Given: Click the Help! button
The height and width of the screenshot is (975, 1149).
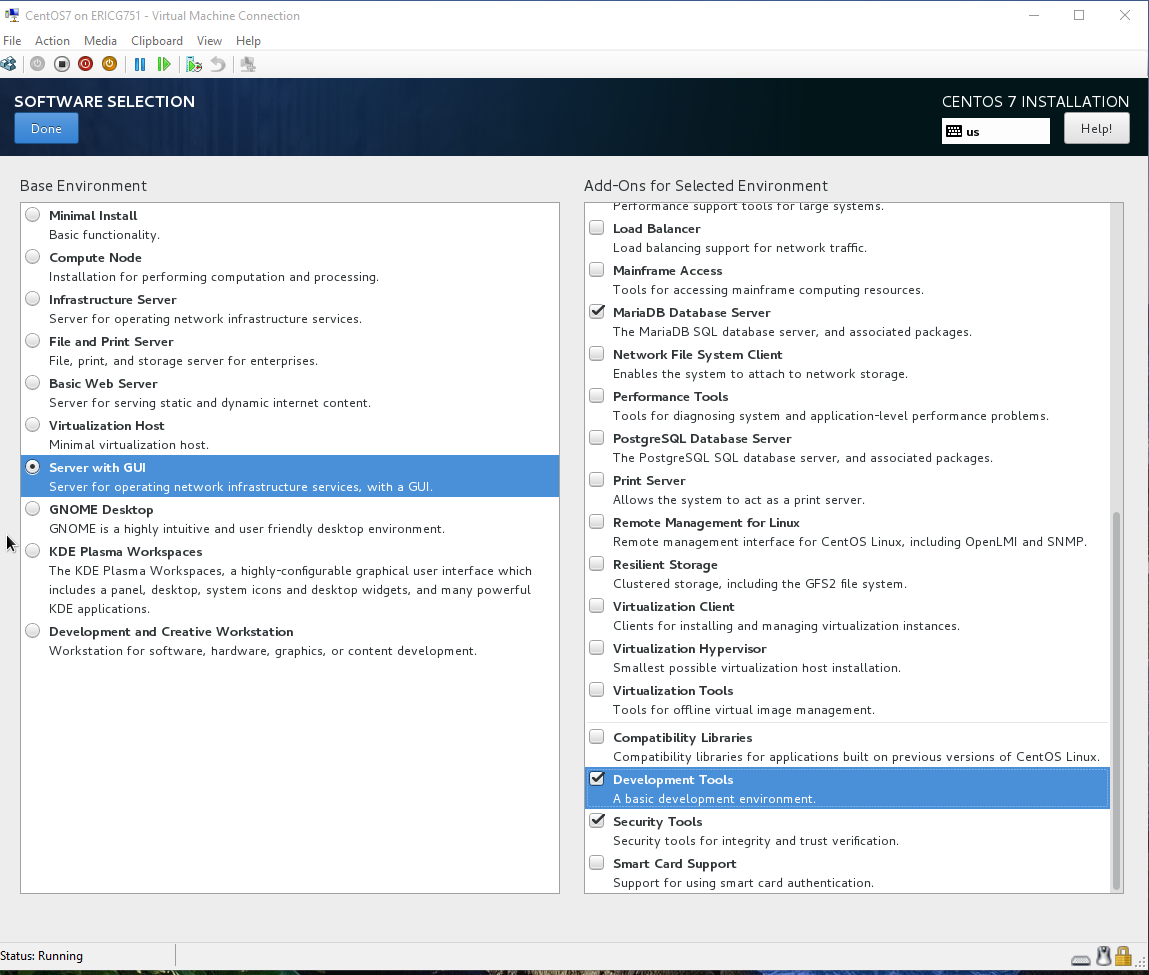Looking at the screenshot, I should tap(1096, 128).
